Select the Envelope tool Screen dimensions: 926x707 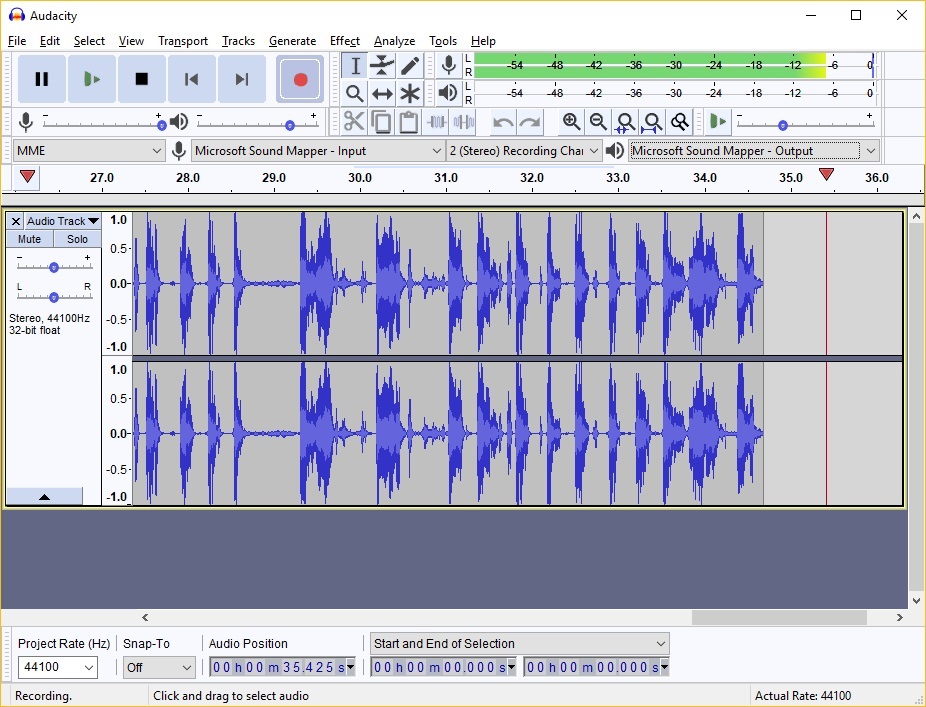point(382,66)
